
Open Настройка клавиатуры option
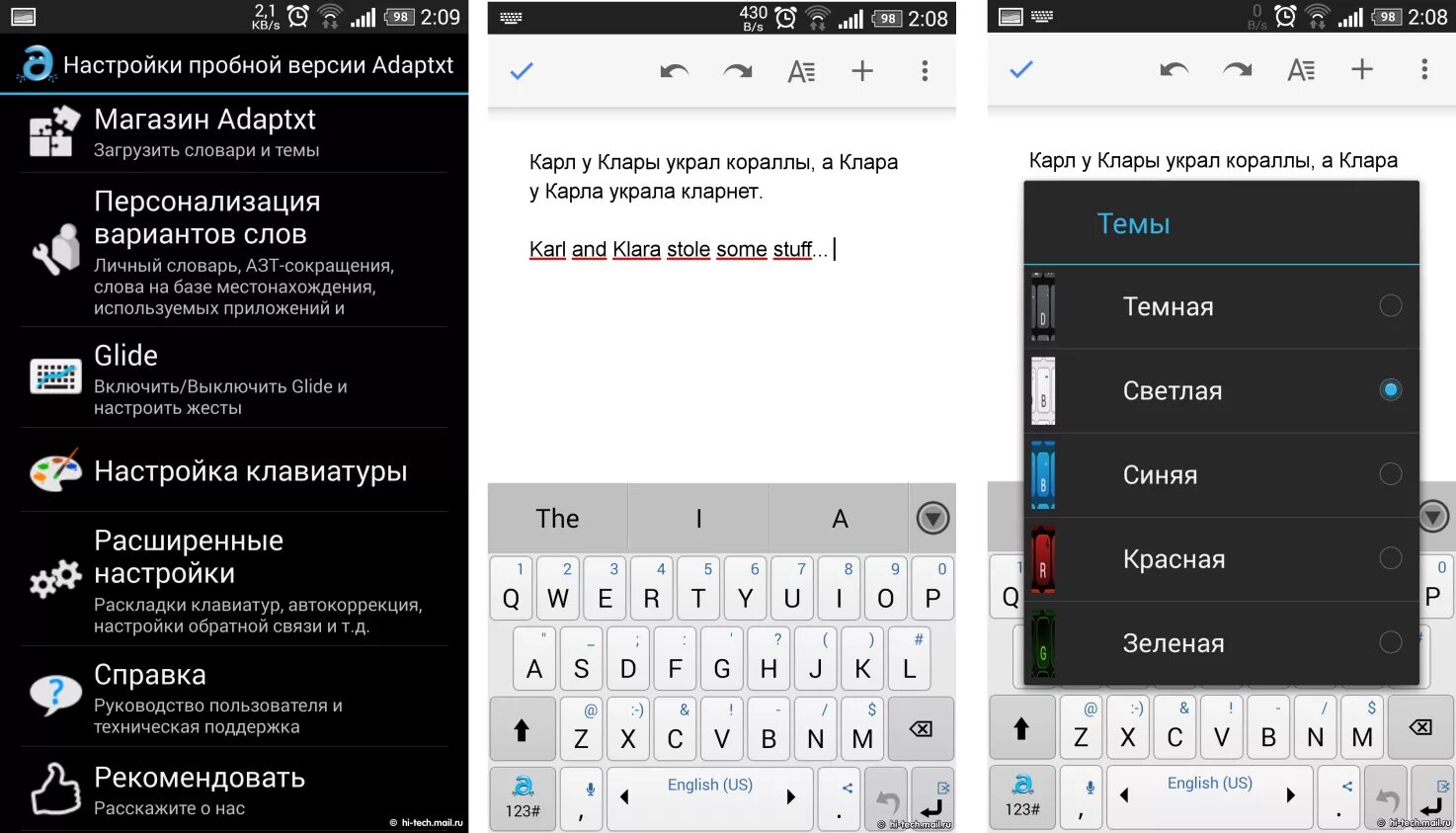pos(234,470)
